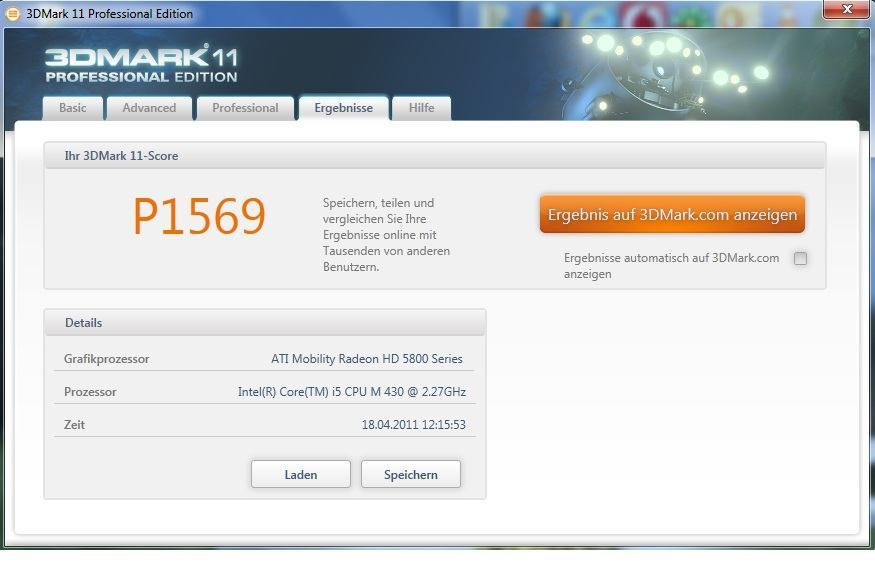Go to the Hilfe tab
The width and height of the screenshot is (875, 580).
[421, 108]
